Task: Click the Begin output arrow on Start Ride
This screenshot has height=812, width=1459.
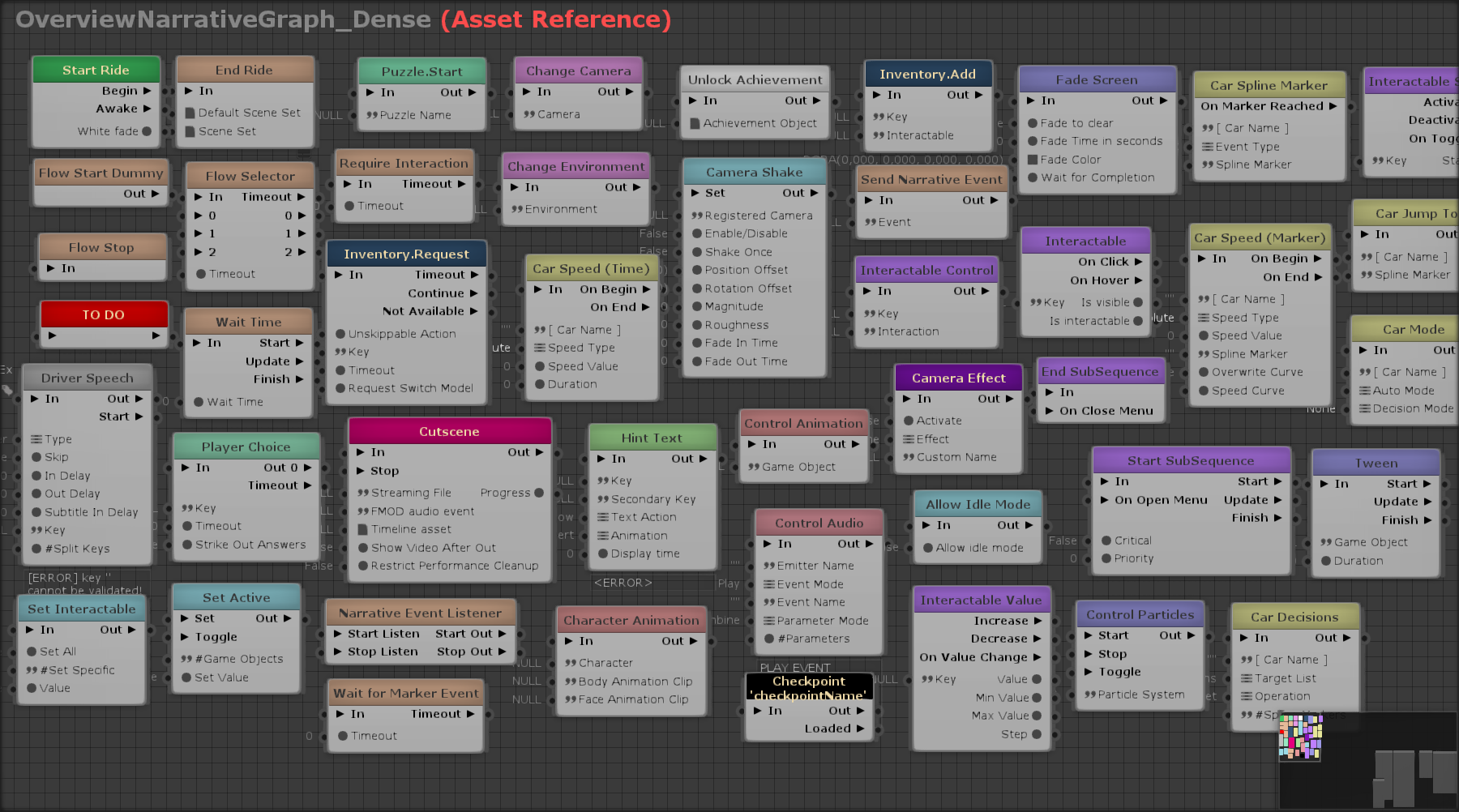Action: click(147, 91)
